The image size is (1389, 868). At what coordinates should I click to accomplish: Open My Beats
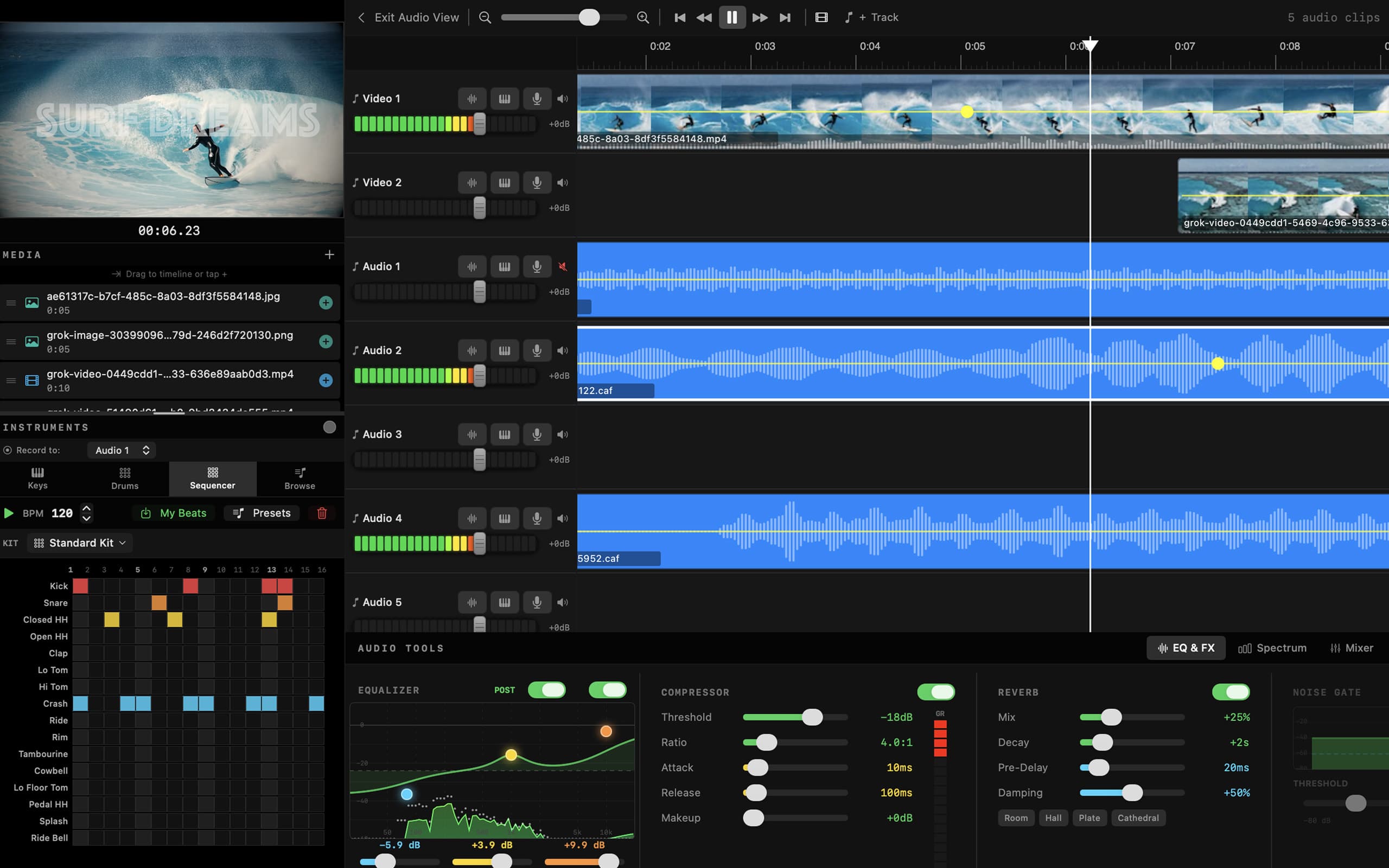pyautogui.click(x=173, y=513)
